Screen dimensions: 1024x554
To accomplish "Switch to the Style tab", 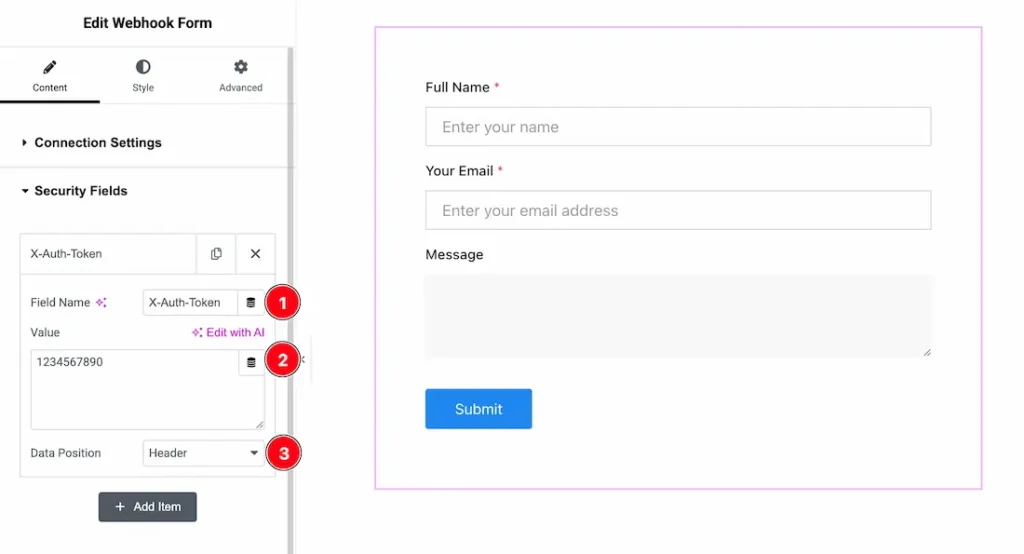I will 143,77.
